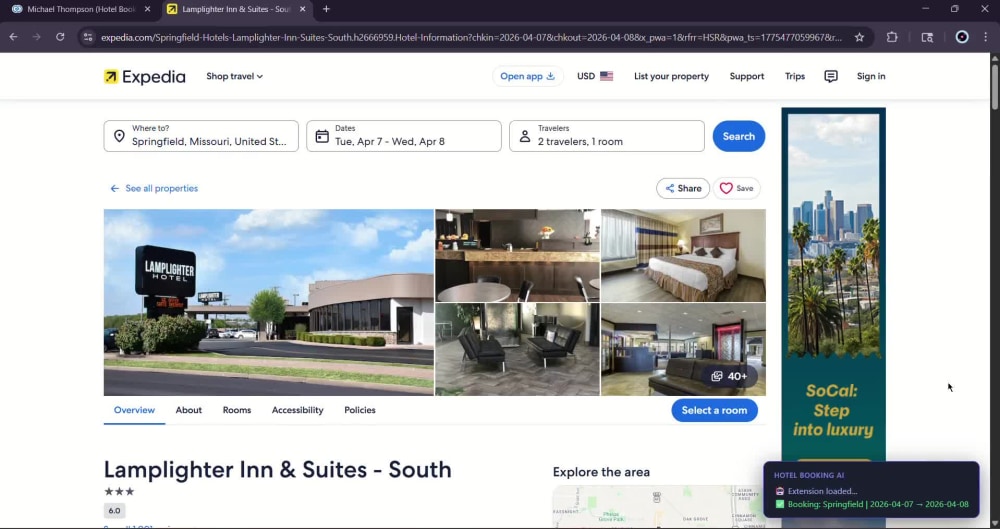Viewport: 1000px width, 529px height.
Task: Click the US flag icon
Action: (x=607, y=77)
